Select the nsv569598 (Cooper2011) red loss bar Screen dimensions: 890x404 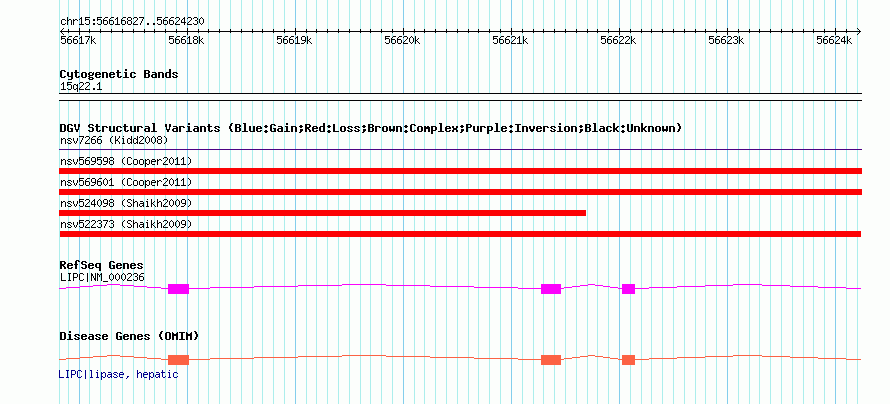coord(460,171)
